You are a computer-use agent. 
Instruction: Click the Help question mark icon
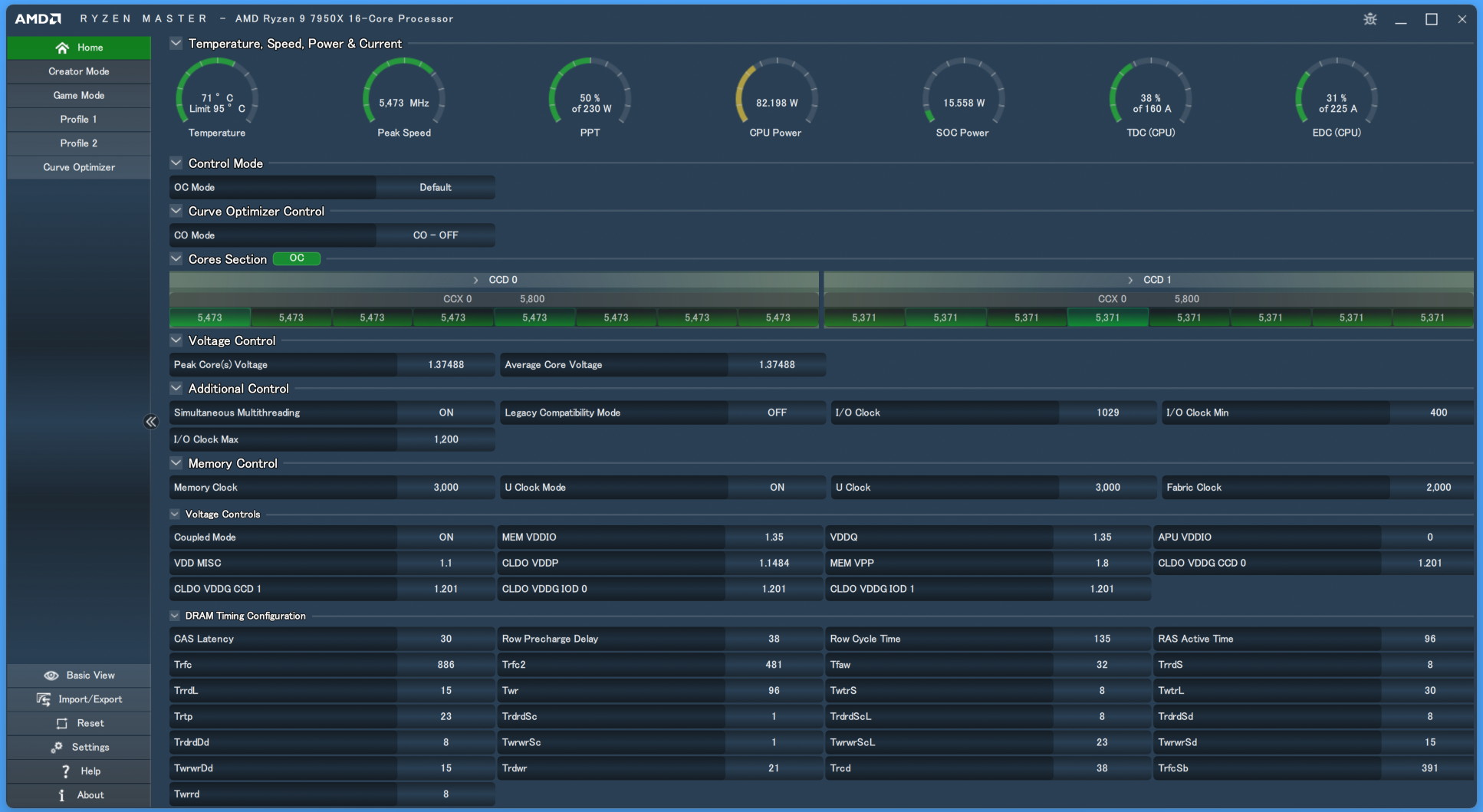coord(65,771)
